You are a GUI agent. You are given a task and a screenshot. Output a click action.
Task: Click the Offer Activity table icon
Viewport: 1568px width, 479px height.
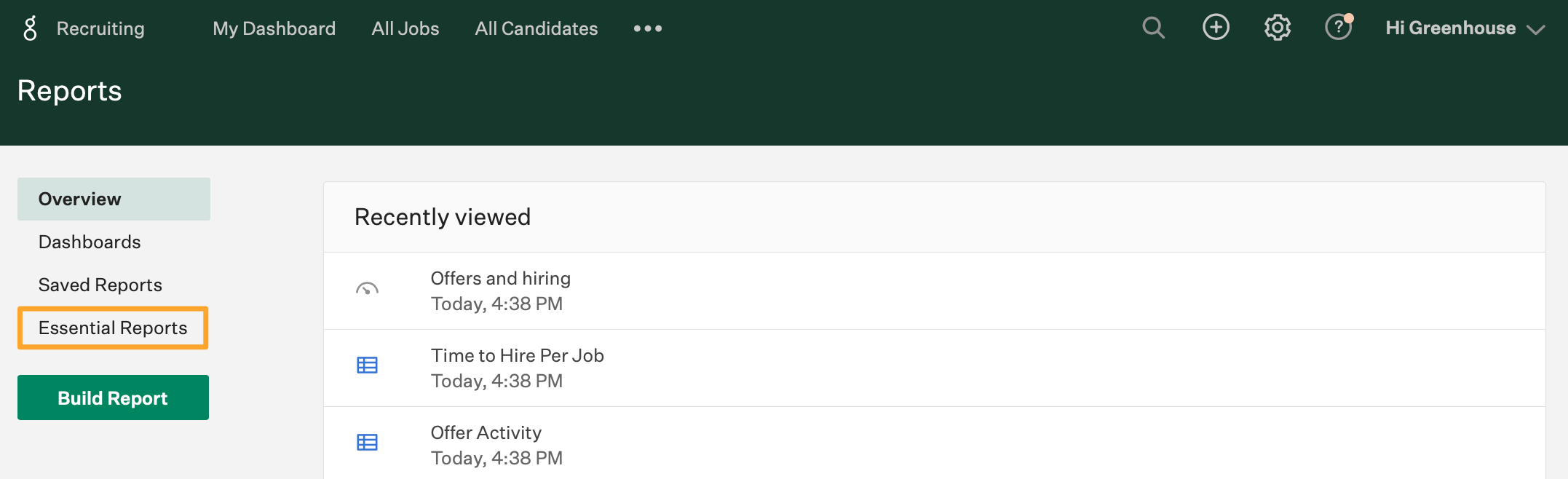pyautogui.click(x=367, y=442)
